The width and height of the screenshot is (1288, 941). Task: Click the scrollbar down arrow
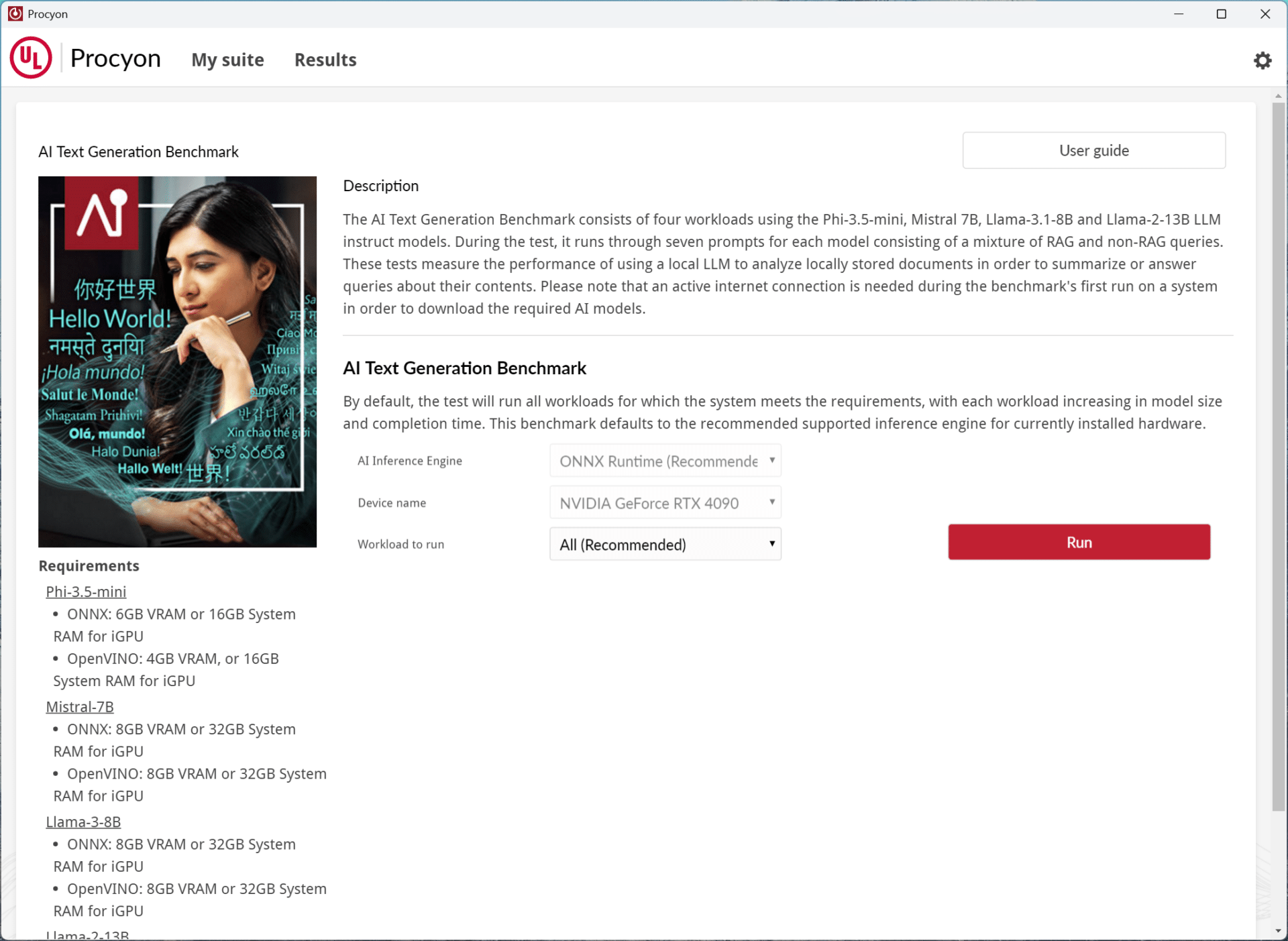coord(1279,932)
